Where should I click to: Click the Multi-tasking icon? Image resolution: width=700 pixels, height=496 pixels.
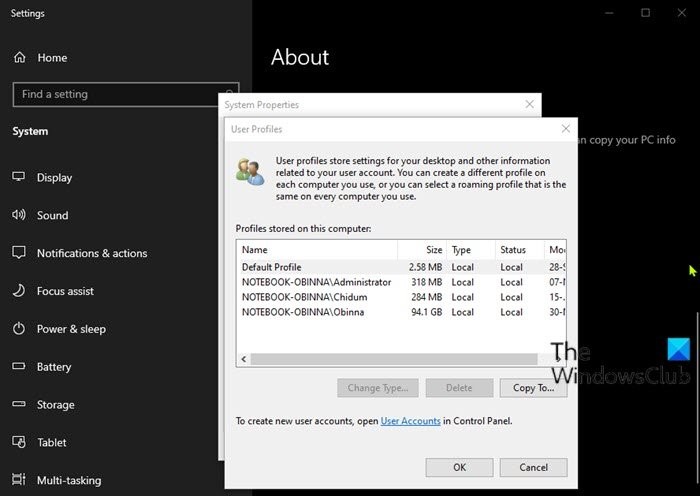(19, 479)
